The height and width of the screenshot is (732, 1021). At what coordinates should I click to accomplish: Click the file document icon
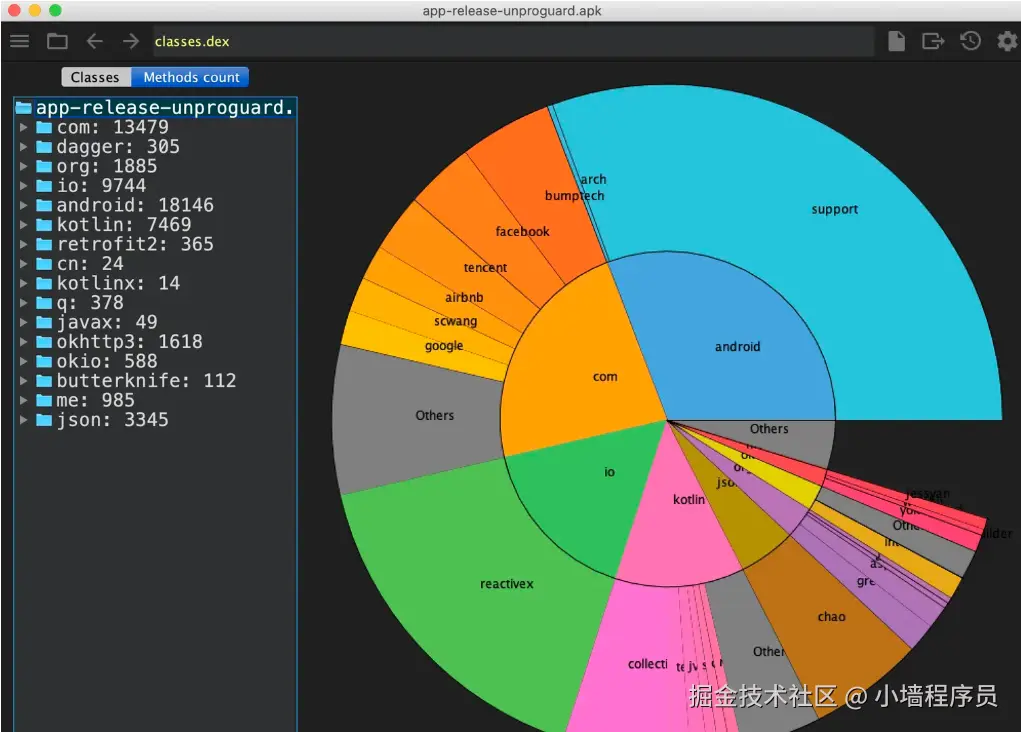897,41
